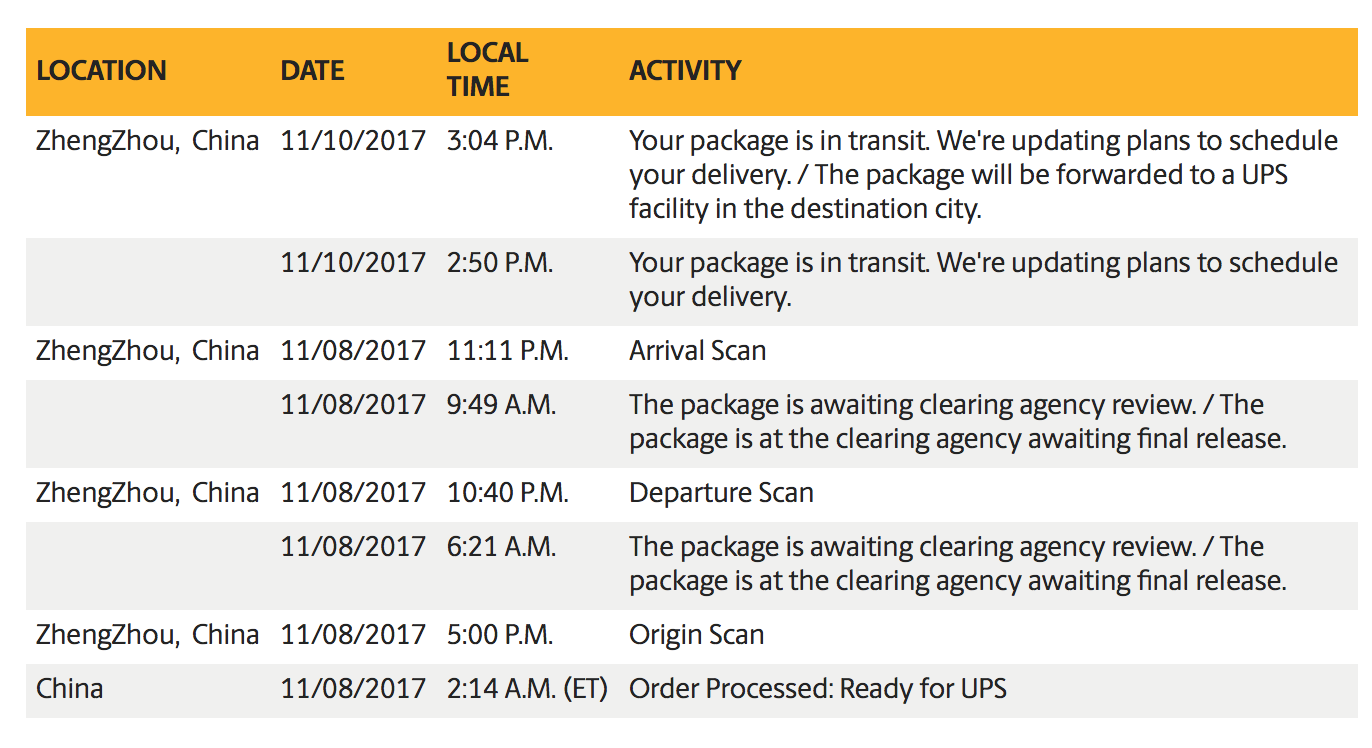Click the date in the Origin Scan row

tap(353, 635)
